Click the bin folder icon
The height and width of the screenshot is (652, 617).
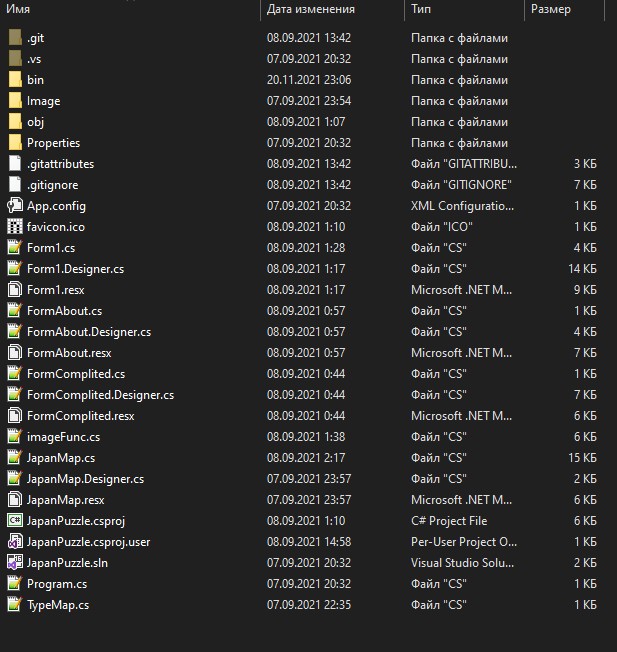15,80
